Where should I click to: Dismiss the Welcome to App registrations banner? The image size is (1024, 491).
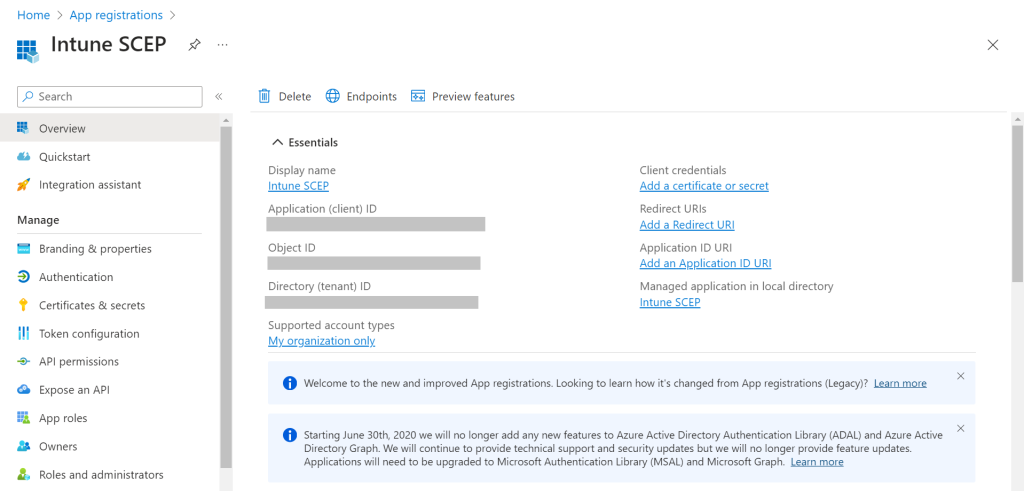pyautogui.click(x=960, y=376)
